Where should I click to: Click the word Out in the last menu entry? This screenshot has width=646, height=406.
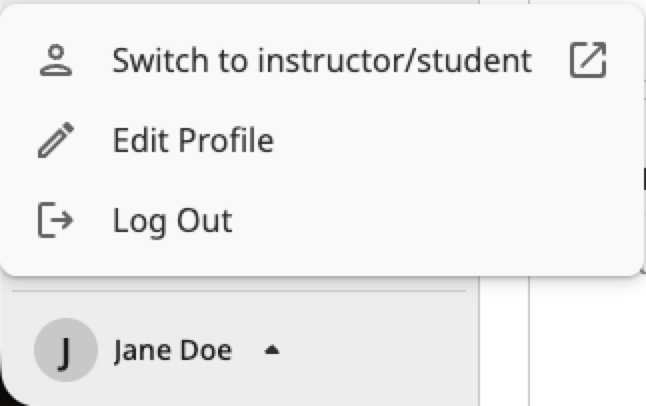coord(204,220)
